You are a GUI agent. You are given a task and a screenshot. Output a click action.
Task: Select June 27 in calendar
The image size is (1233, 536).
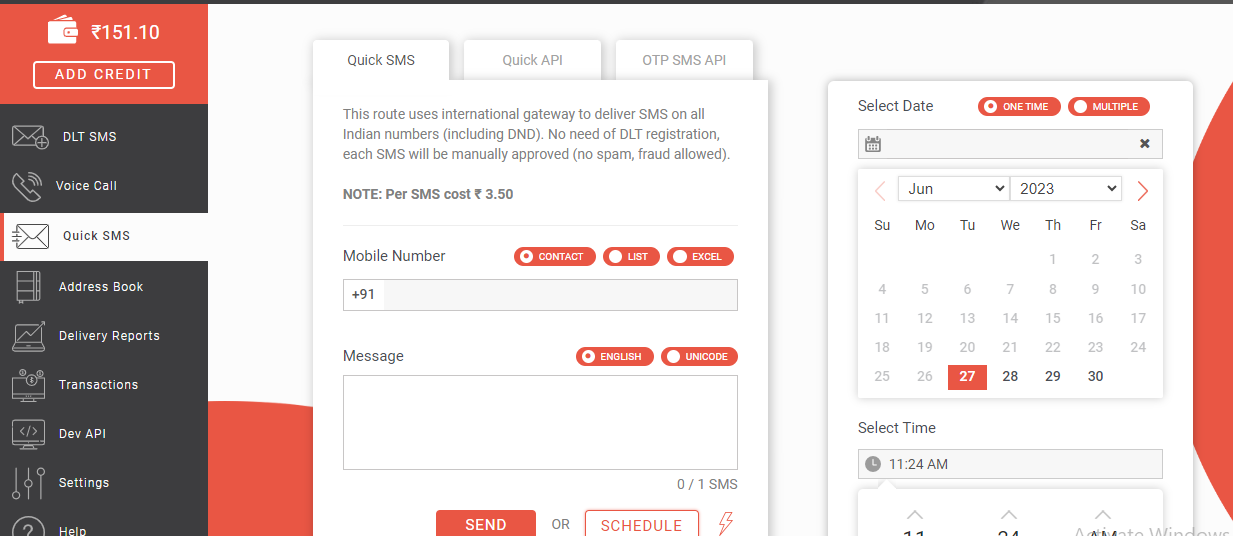(967, 377)
